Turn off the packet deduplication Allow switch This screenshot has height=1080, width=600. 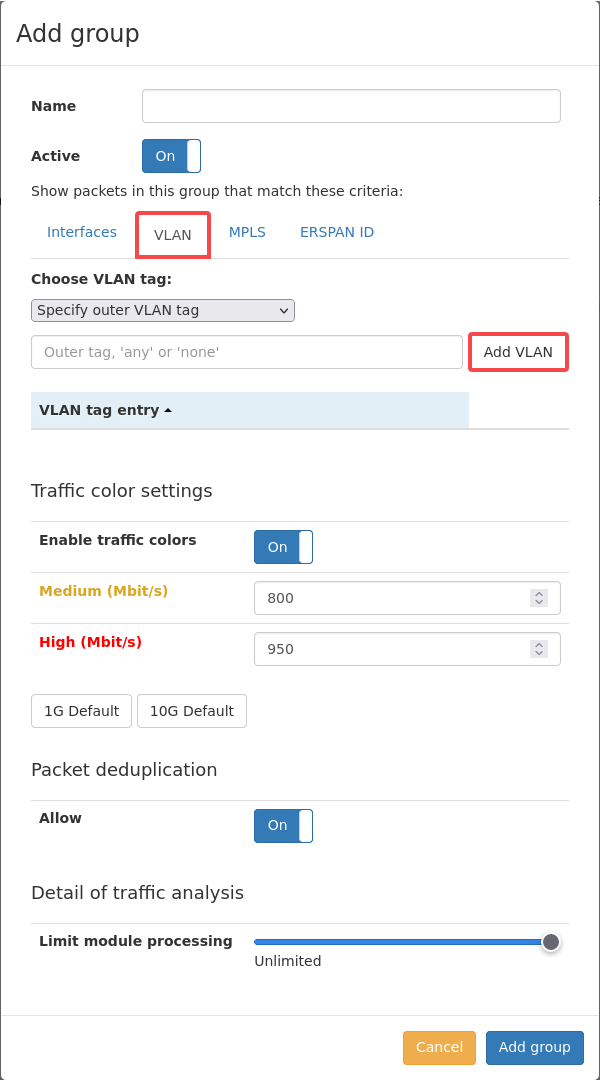coord(283,825)
